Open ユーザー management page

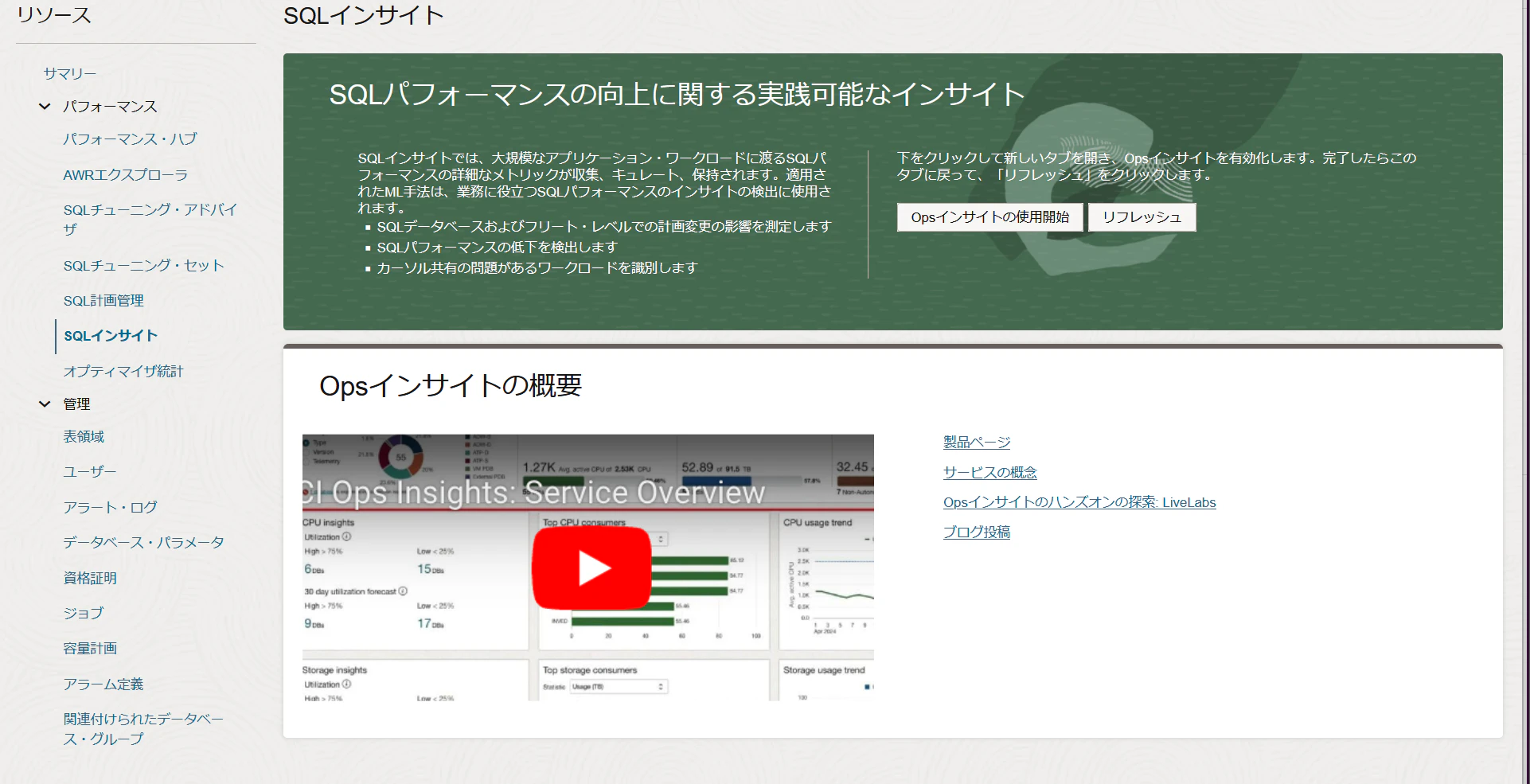click(x=90, y=472)
